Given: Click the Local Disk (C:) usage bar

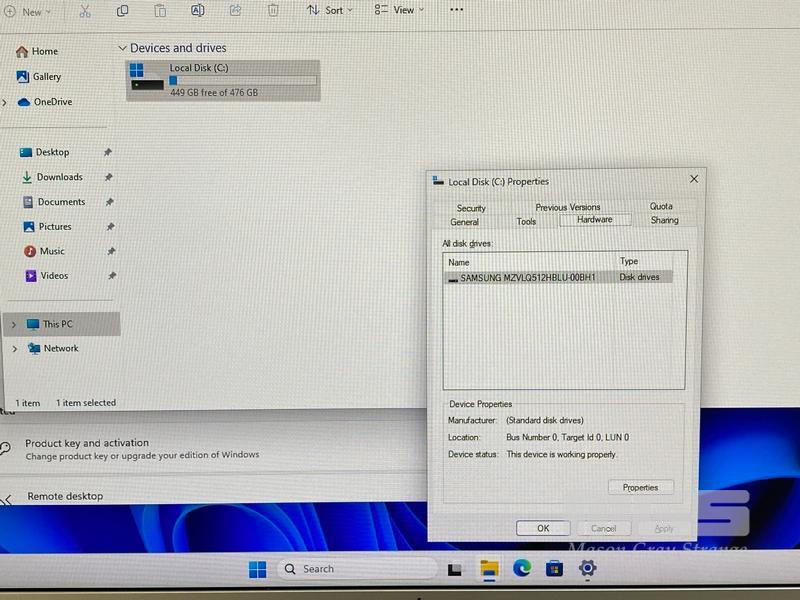Looking at the screenshot, I should click(243, 81).
